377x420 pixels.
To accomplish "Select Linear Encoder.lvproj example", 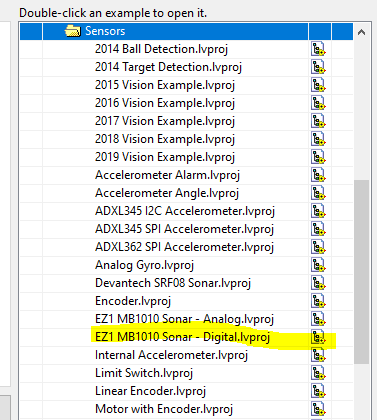I will point(150,391).
